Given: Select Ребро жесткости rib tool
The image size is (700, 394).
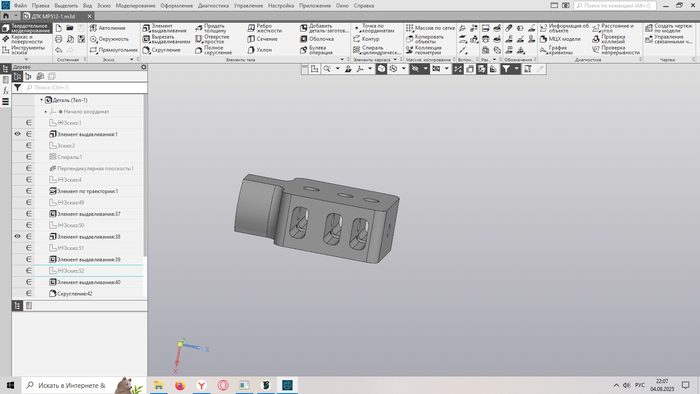Looking at the screenshot, I should pos(264,28).
